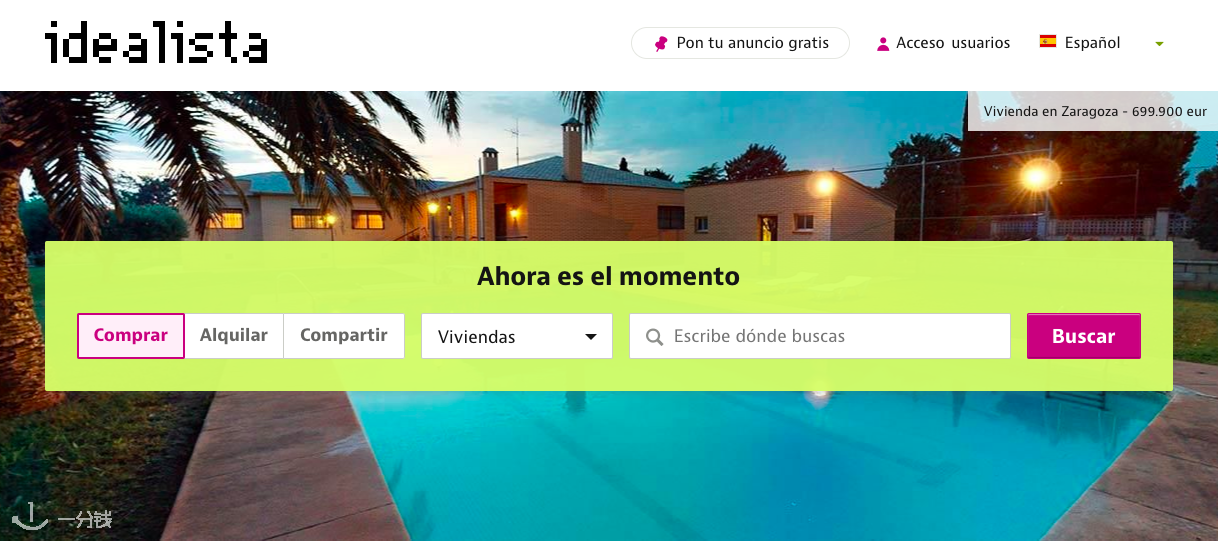Open the Viviendas property type dropdown
The image size is (1218, 542).
(517, 336)
